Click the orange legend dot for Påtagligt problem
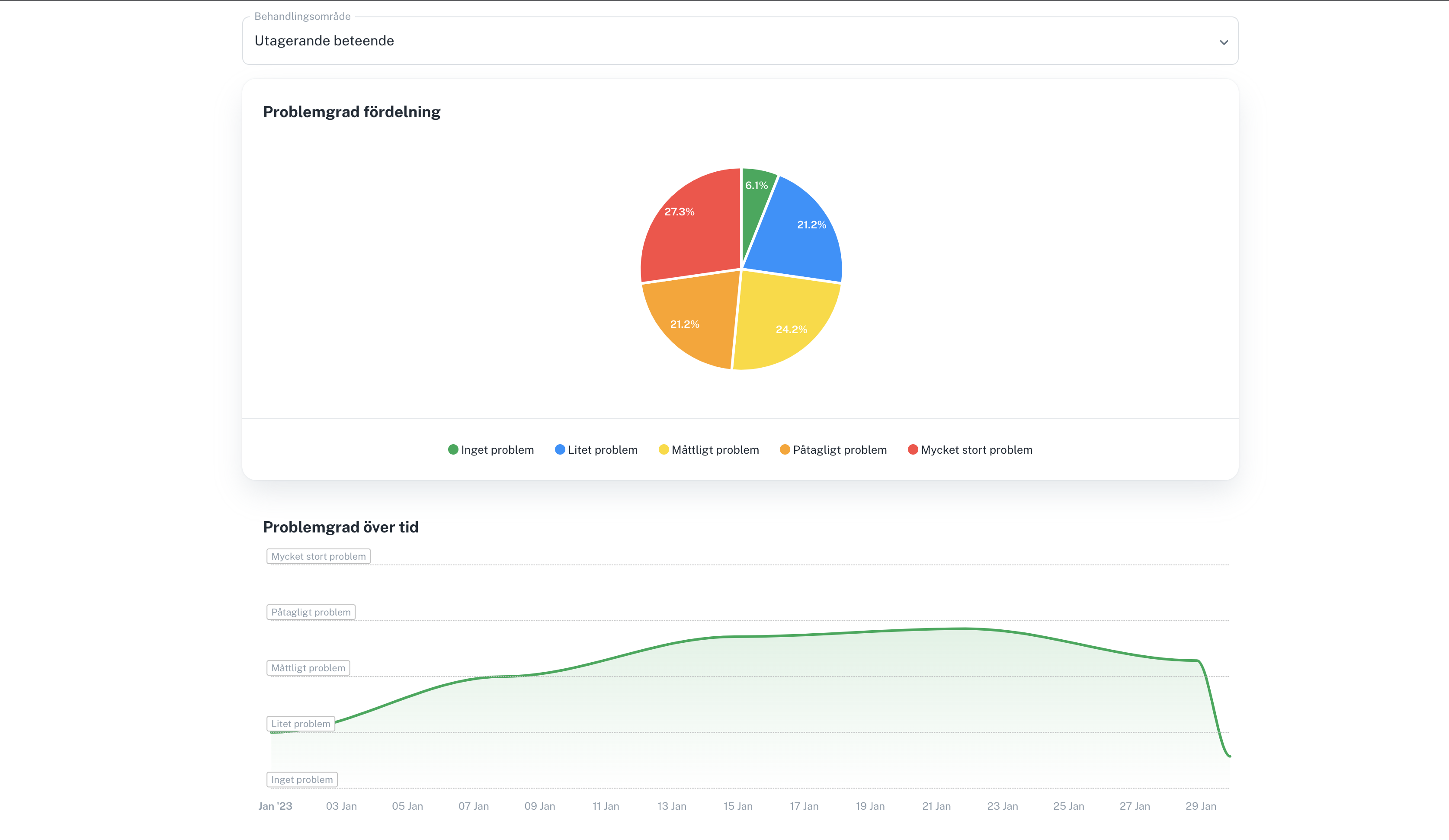This screenshot has height=840, width=1449. [785, 449]
